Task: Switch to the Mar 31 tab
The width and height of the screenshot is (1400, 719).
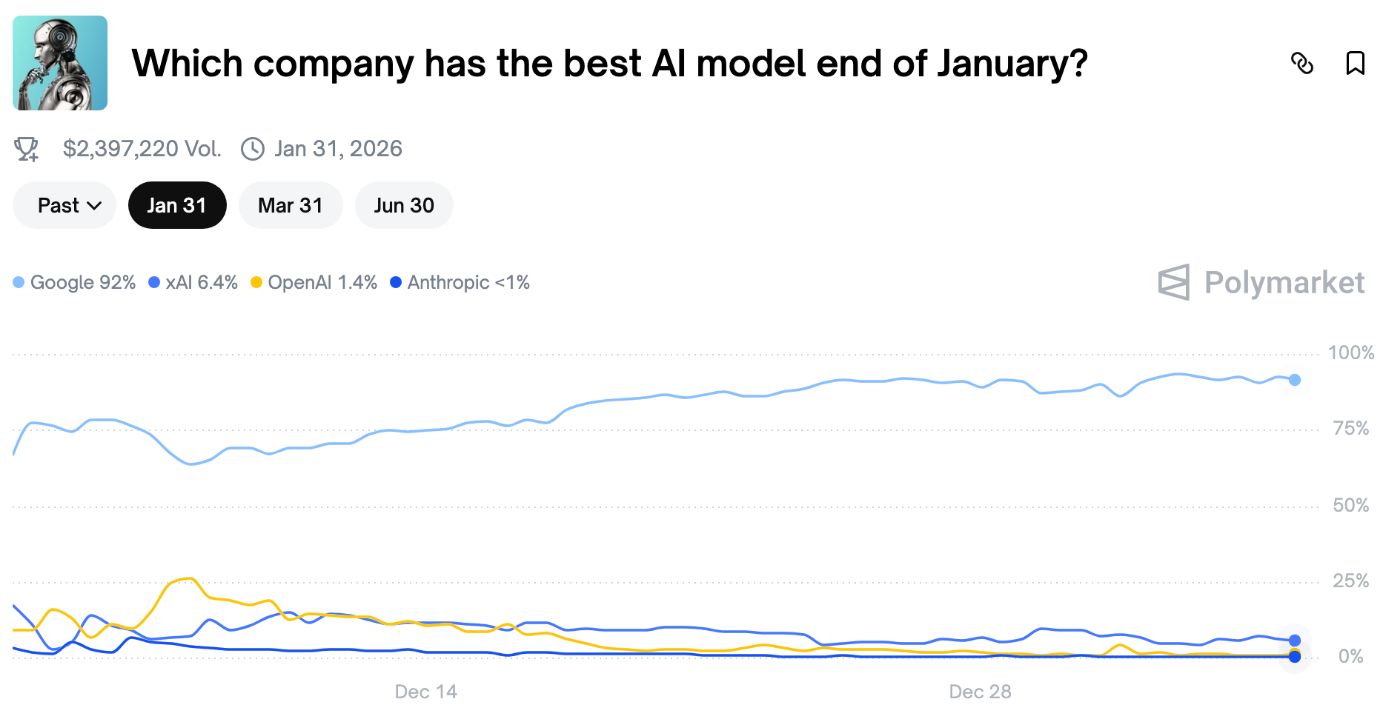Action: [290, 205]
